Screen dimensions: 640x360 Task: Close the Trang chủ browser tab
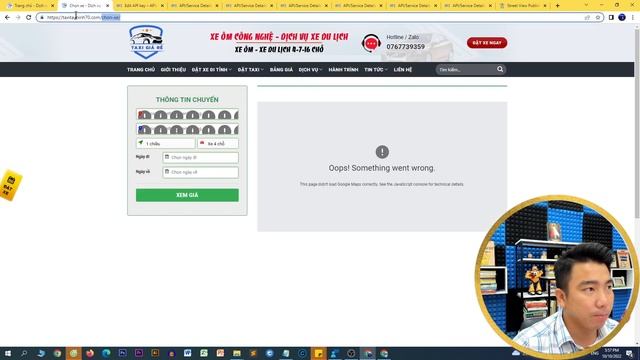[x=53, y=6]
